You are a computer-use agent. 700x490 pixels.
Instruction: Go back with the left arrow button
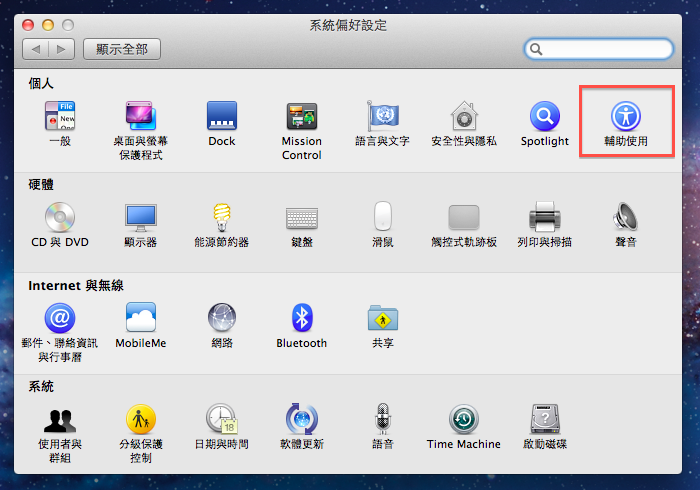35,49
